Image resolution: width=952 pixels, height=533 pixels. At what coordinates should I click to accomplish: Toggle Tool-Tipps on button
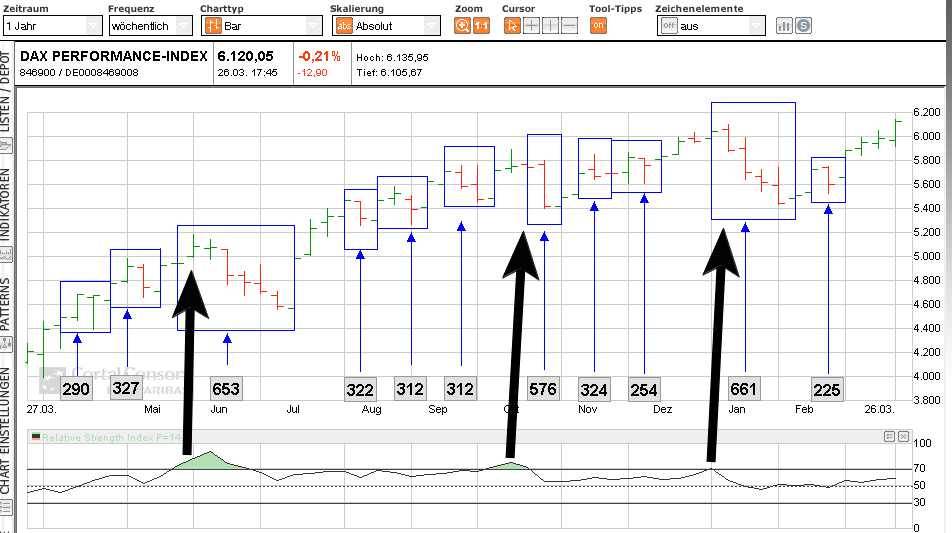tap(598, 25)
